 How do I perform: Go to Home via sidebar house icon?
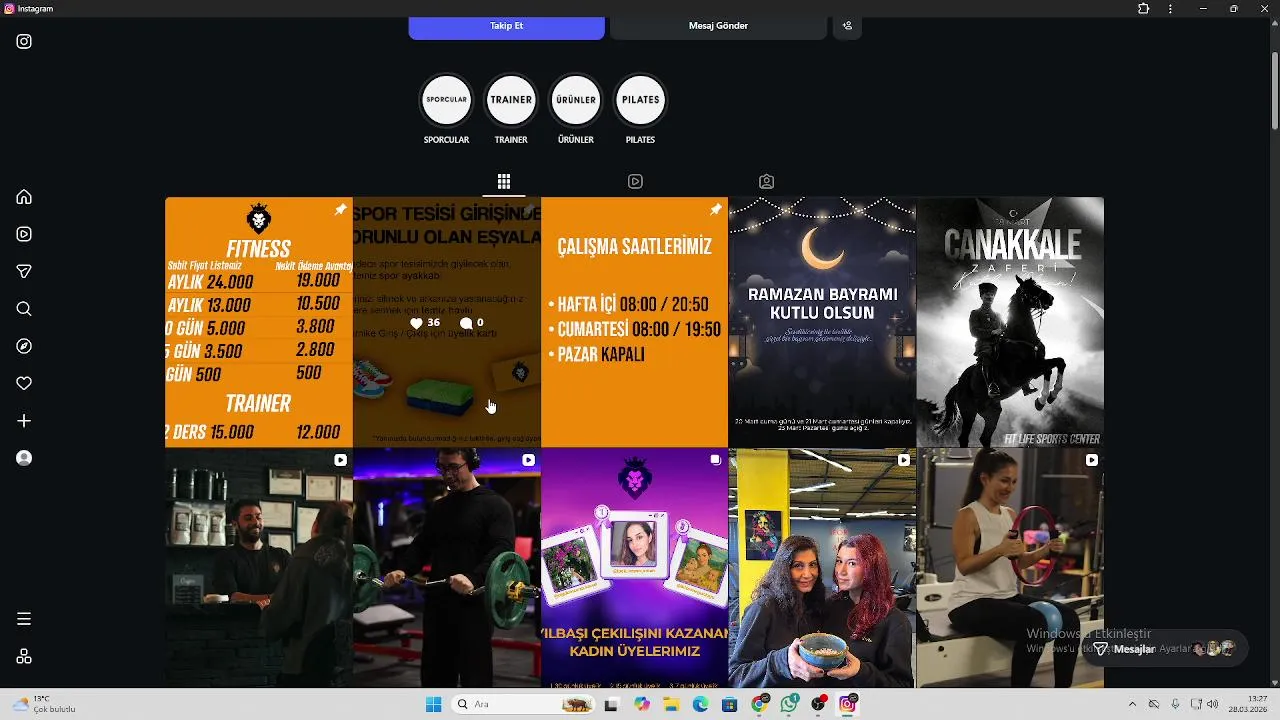pos(24,197)
